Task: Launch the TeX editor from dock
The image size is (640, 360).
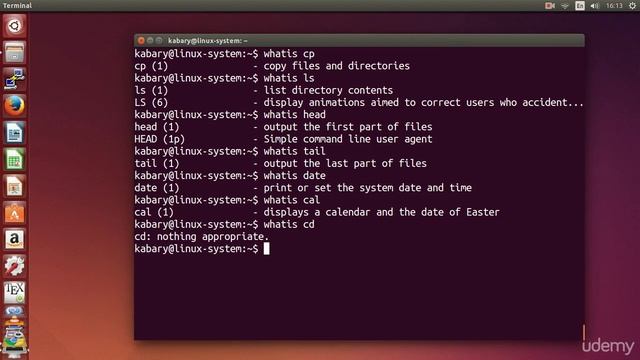Action: pyautogui.click(x=14, y=293)
